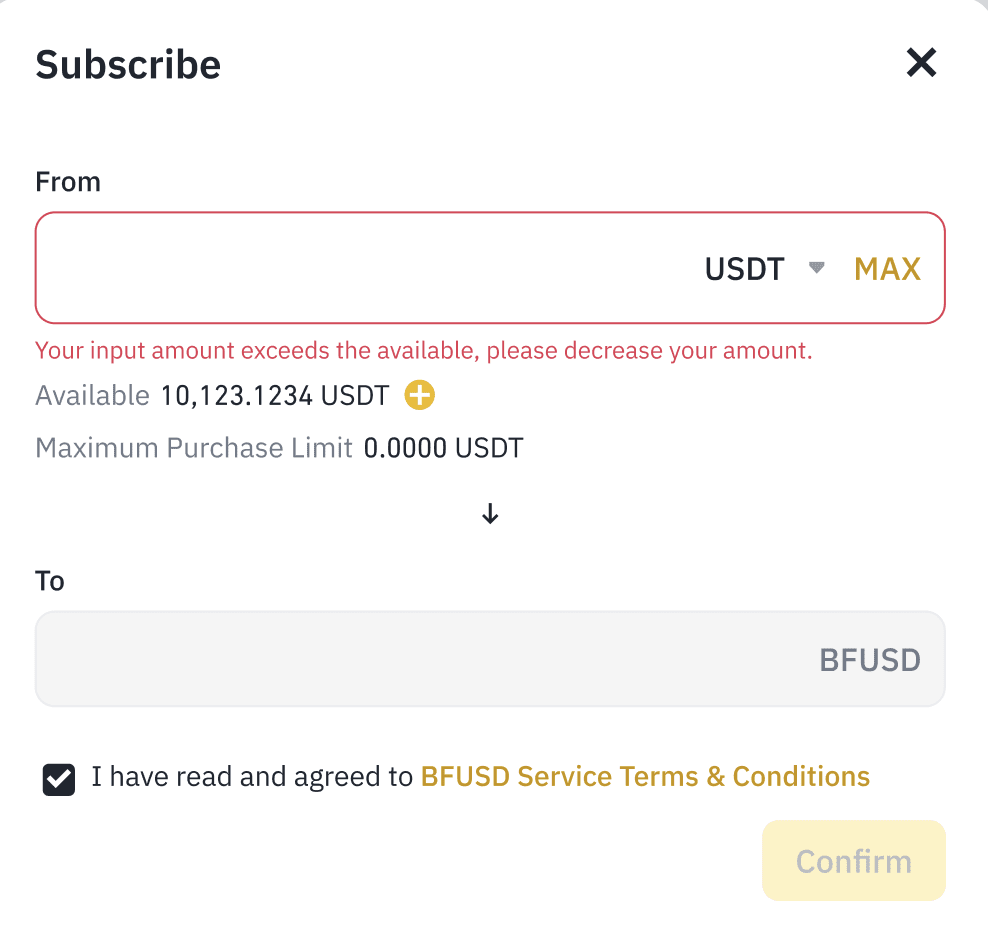Image resolution: width=988 pixels, height=934 pixels.
Task: Click the Confirm button
Action: 854,861
